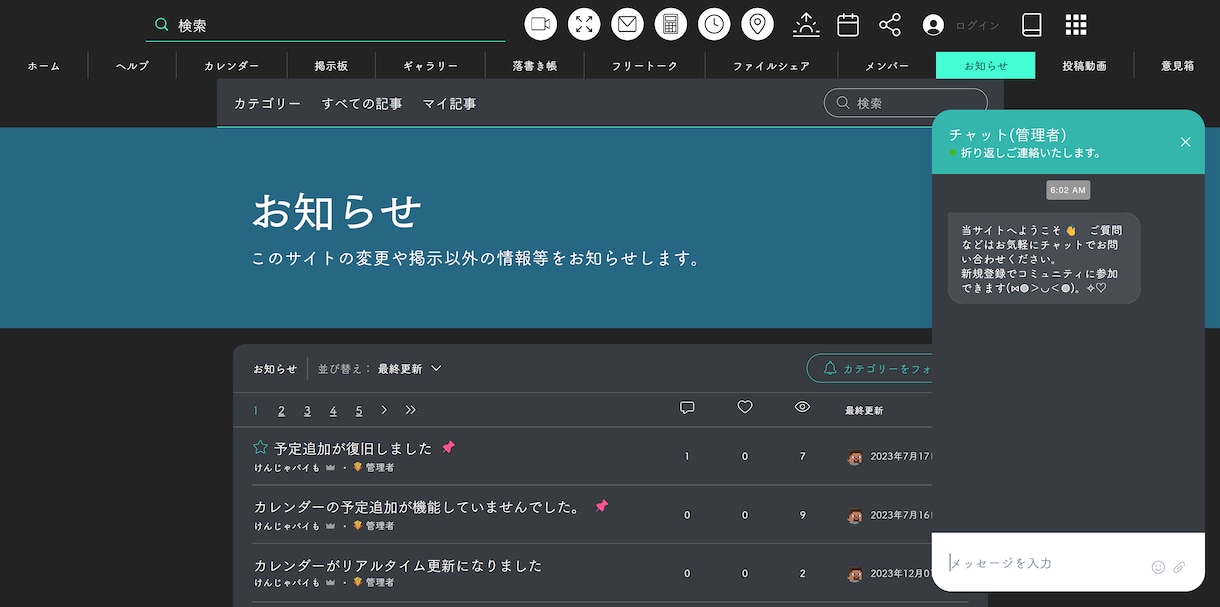Open the ホーム menu item
The height and width of the screenshot is (607, 1220).
[44, 66]
